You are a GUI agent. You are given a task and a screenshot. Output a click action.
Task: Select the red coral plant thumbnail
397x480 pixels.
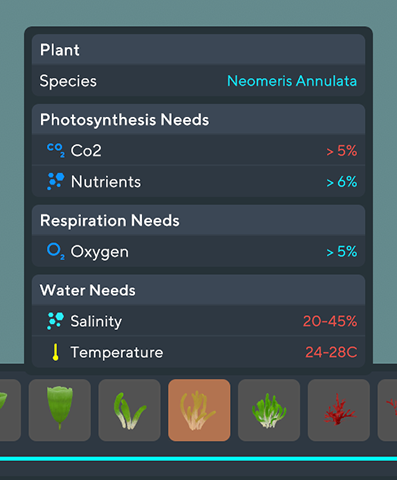339,410
